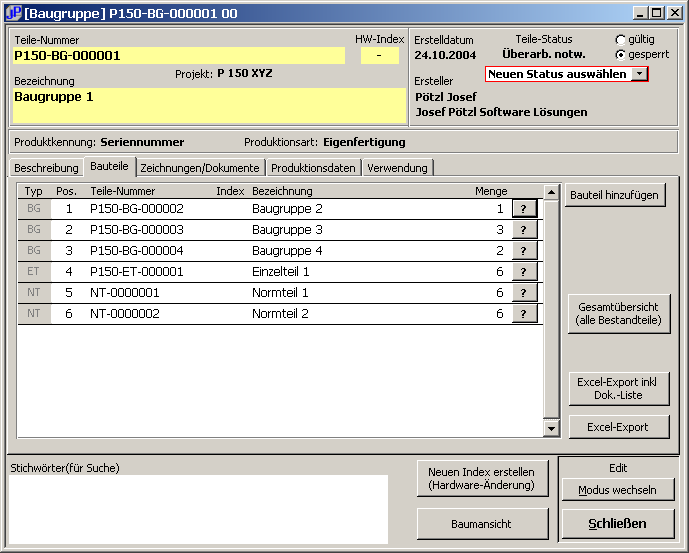Click the ? button for Einzelteil 1 row
The width and height of the screenshot is (689, 553).
524,272
